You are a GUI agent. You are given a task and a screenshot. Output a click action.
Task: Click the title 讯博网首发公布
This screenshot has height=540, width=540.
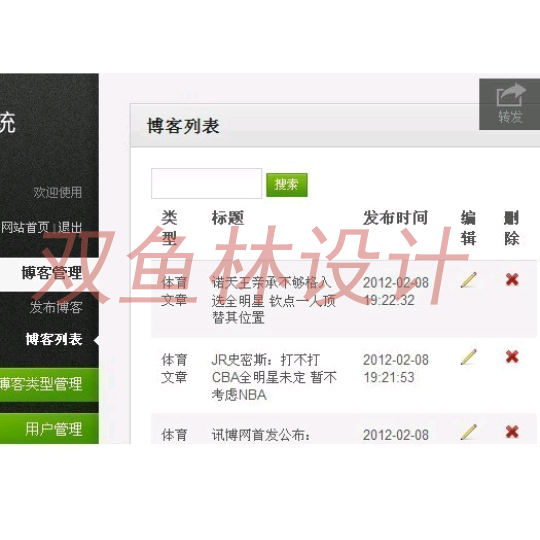261,435
